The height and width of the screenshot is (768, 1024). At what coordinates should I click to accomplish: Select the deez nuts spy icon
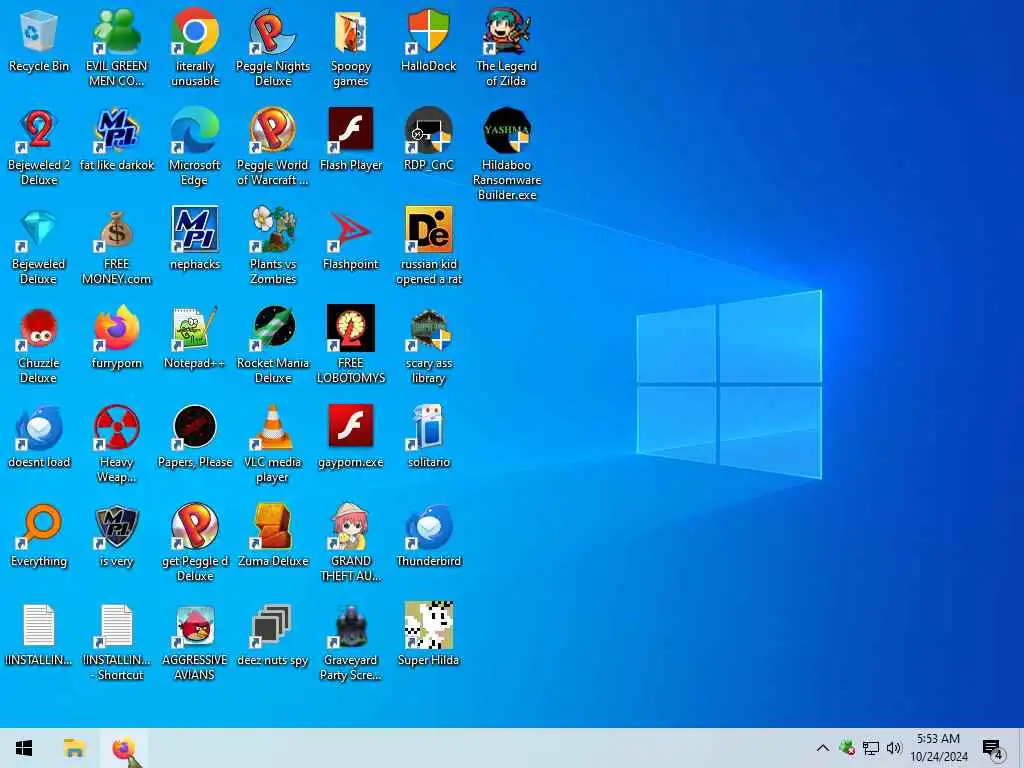[273, 635]
